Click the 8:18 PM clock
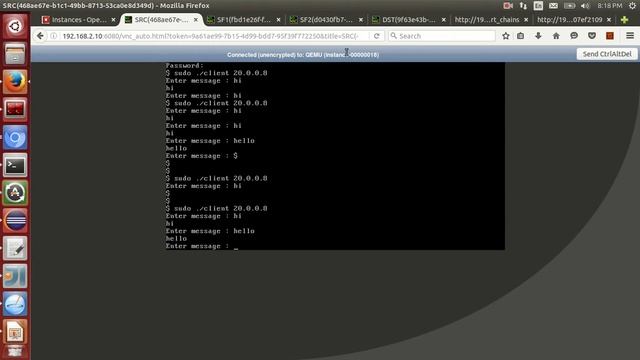The image size is (640, 360). tap(610, 6)
